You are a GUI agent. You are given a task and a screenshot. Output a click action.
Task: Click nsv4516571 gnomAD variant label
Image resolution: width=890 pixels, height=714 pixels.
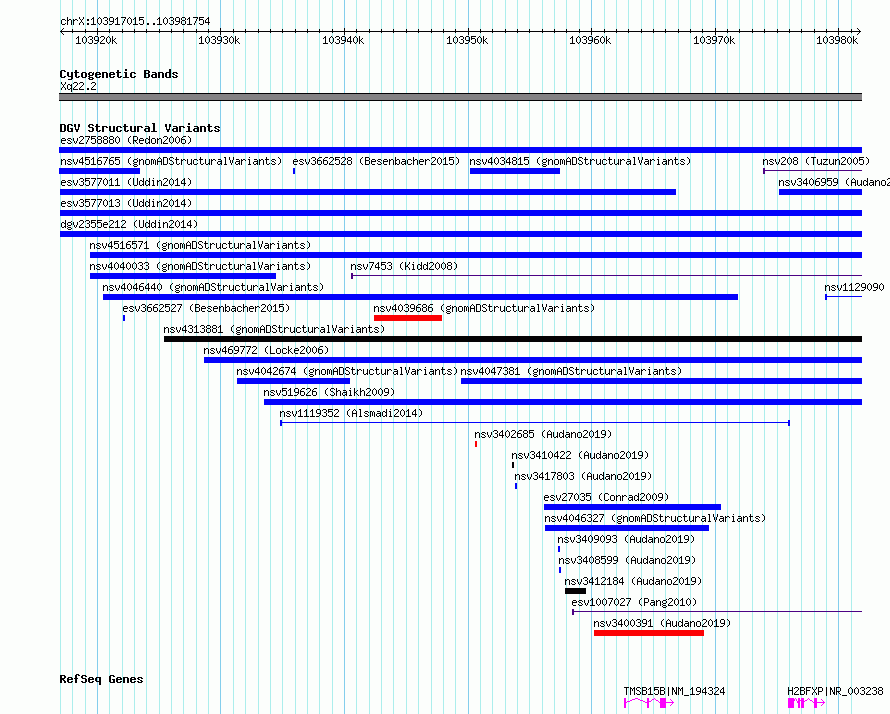tap(200, 245)
